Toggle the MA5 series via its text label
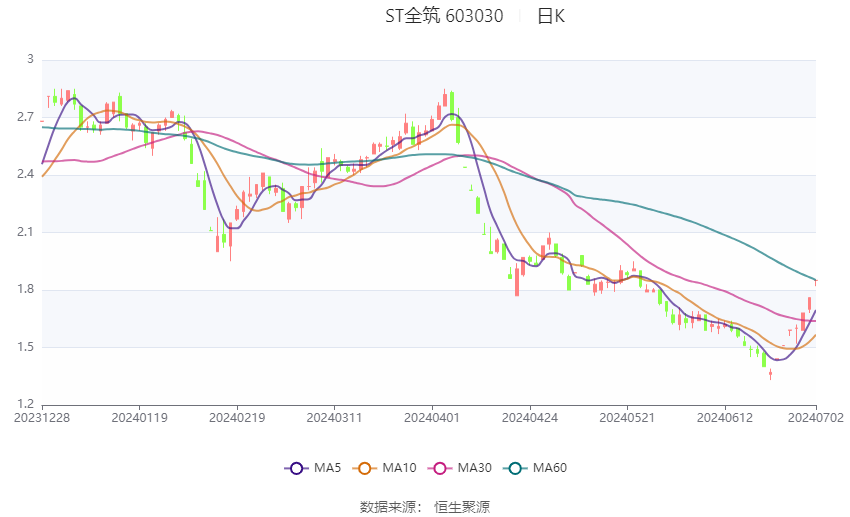 point(328,468)
